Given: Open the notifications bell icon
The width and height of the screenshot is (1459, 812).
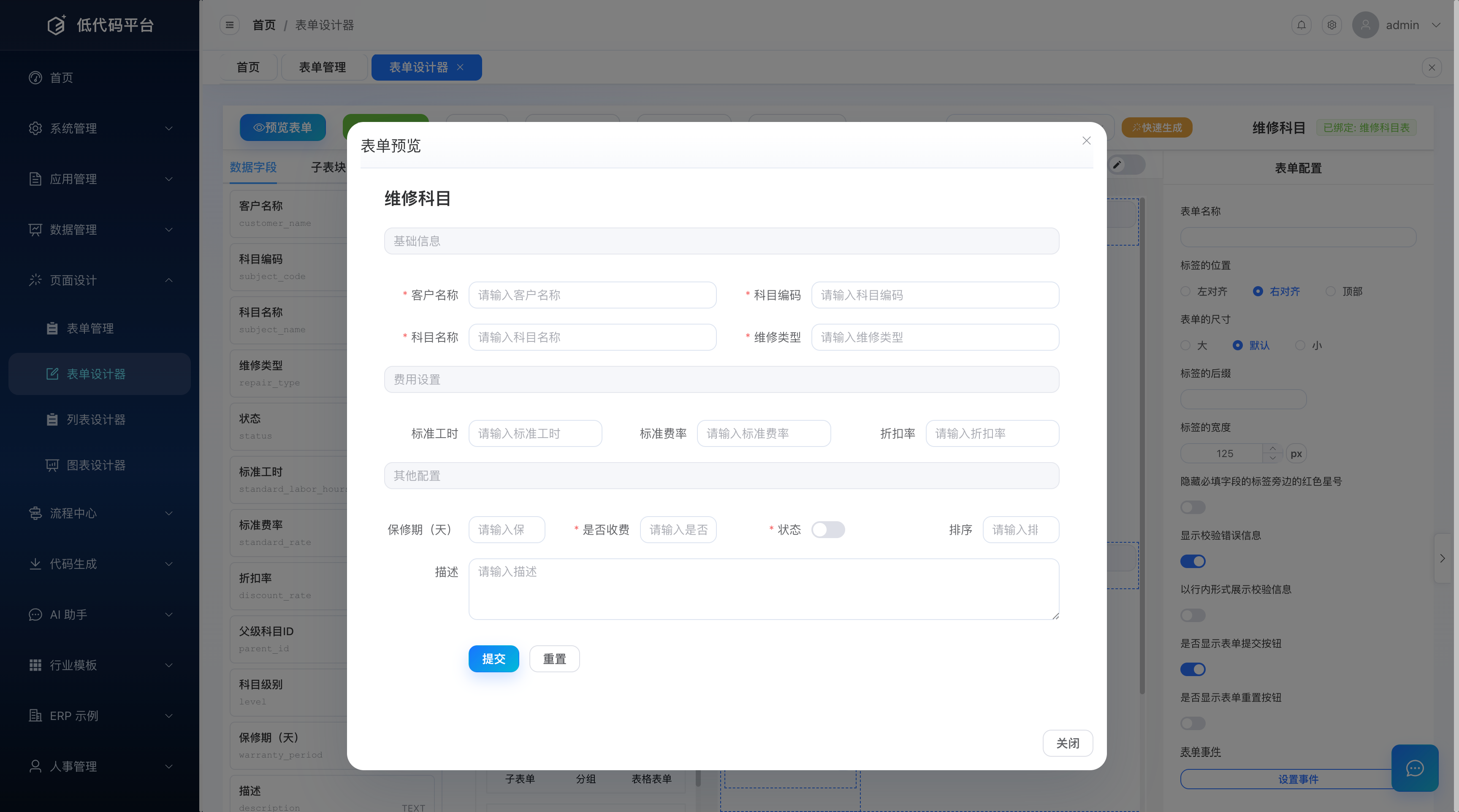Looking at the screenshot, I should (1302, 25).
